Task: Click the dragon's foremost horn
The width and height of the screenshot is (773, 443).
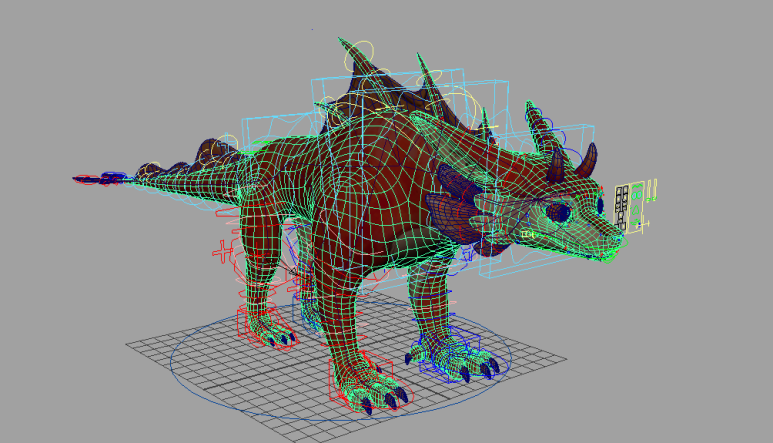Action: [588, 160]
